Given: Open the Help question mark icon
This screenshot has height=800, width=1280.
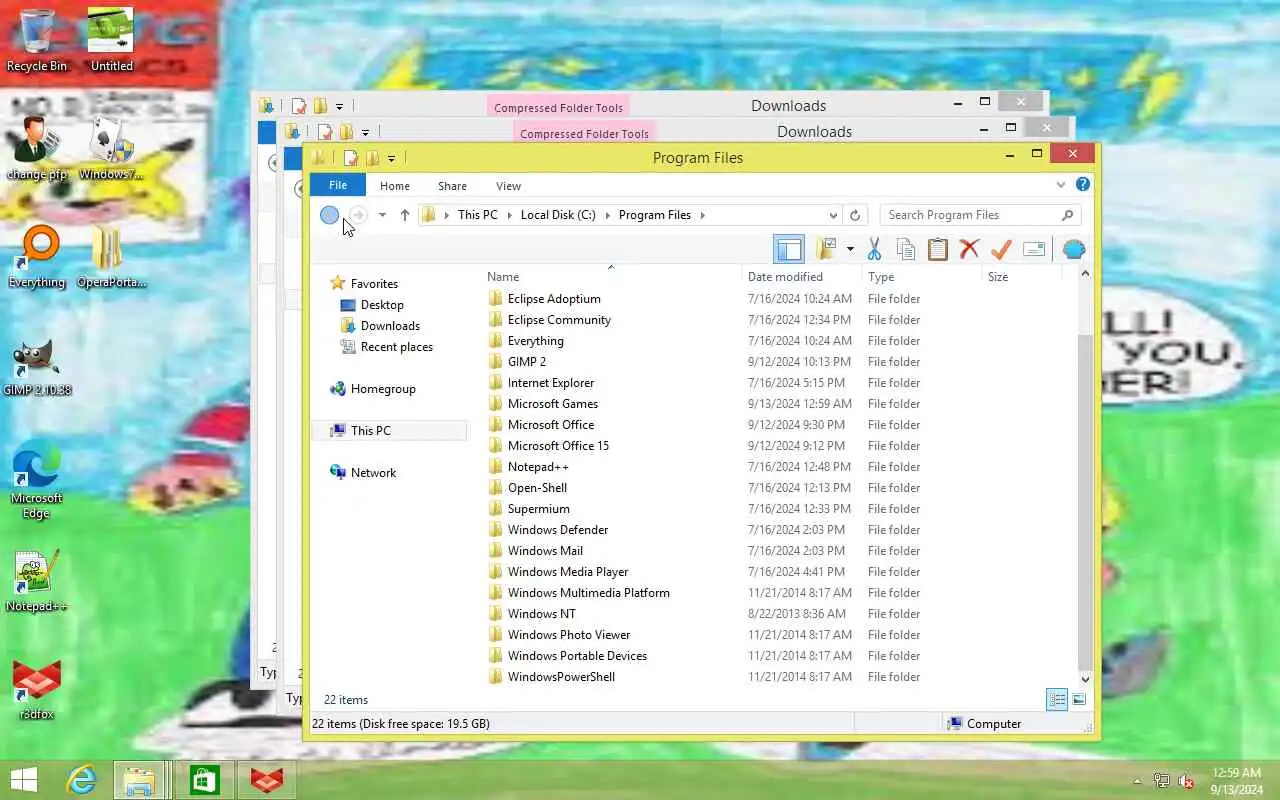Looking at the screenshot, I should click(1082, 185).
